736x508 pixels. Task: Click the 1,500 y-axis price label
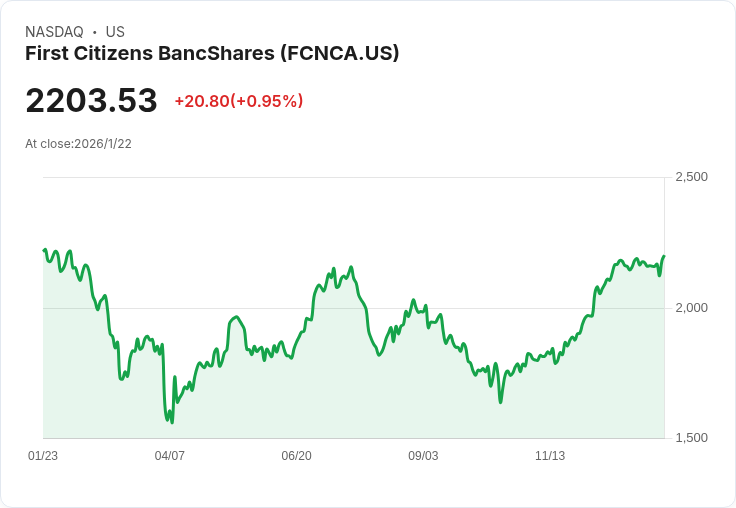691,438
